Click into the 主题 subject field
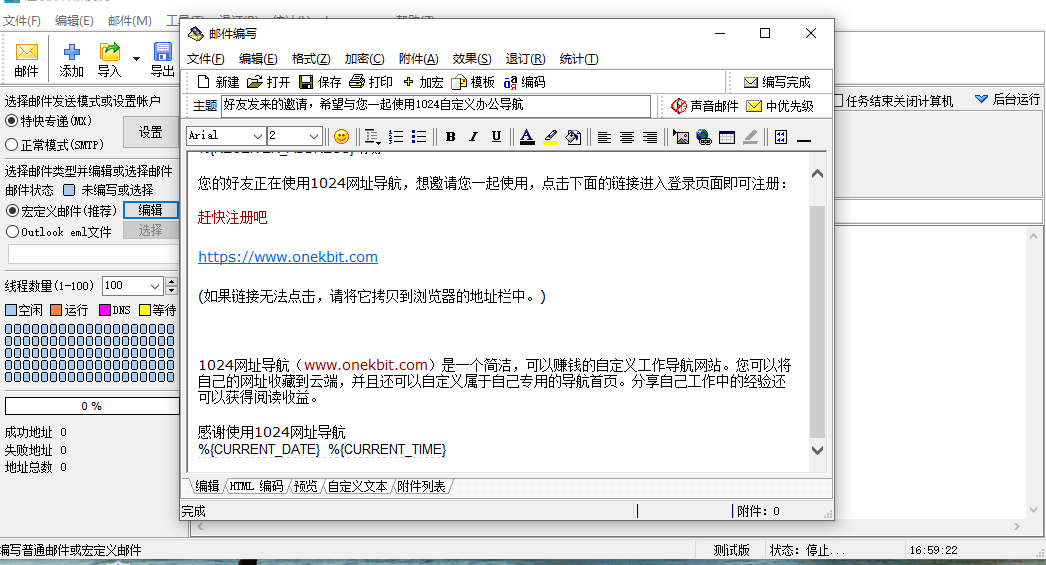The height and width of the screenshot is (565, 1046). 435,105
